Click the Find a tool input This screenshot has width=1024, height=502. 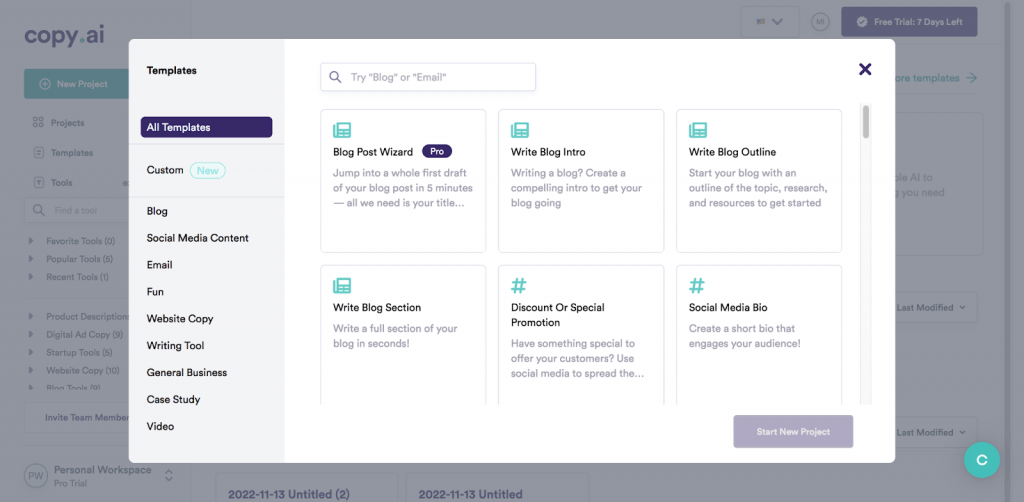[x=76, y=210]
